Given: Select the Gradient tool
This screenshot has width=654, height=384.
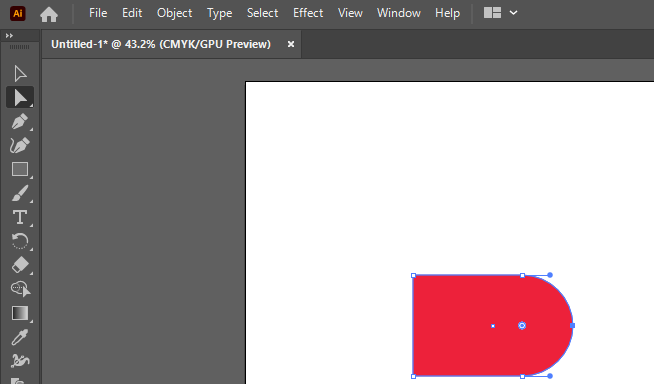Looking at the screenshot, I should click(20, 313).
